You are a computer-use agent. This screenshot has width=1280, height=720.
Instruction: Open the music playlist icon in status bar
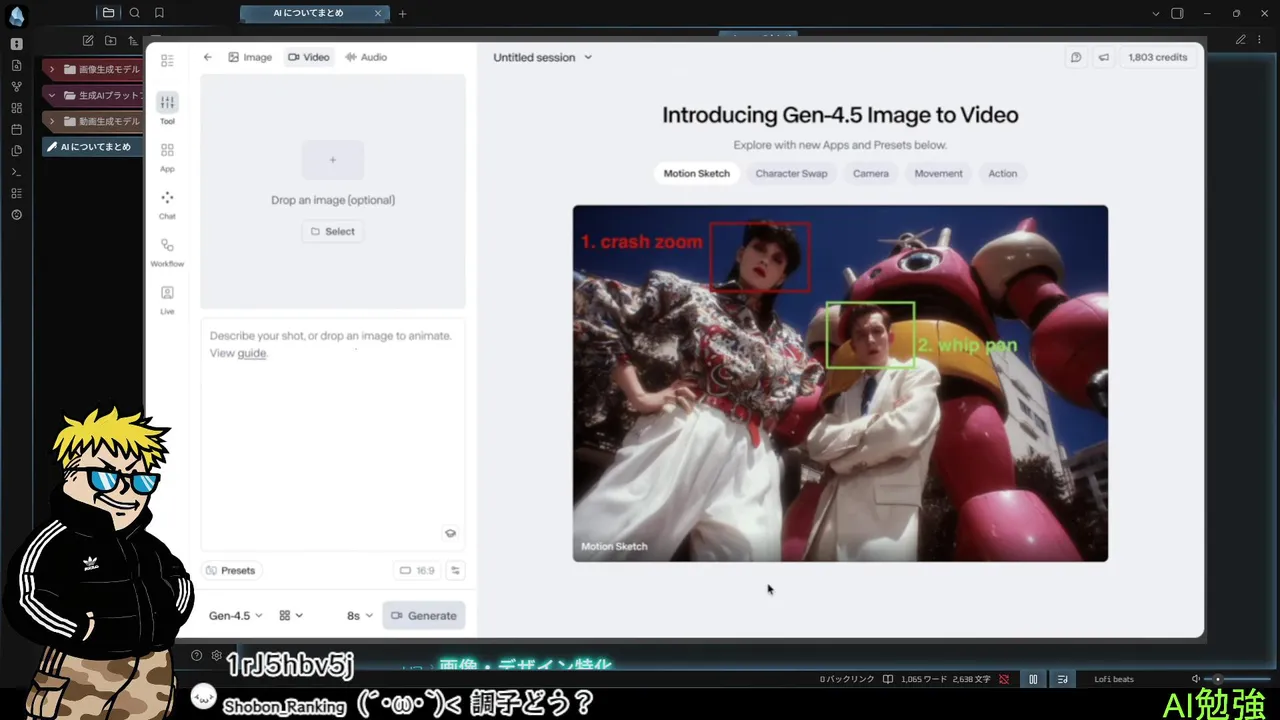point(1063,679)
